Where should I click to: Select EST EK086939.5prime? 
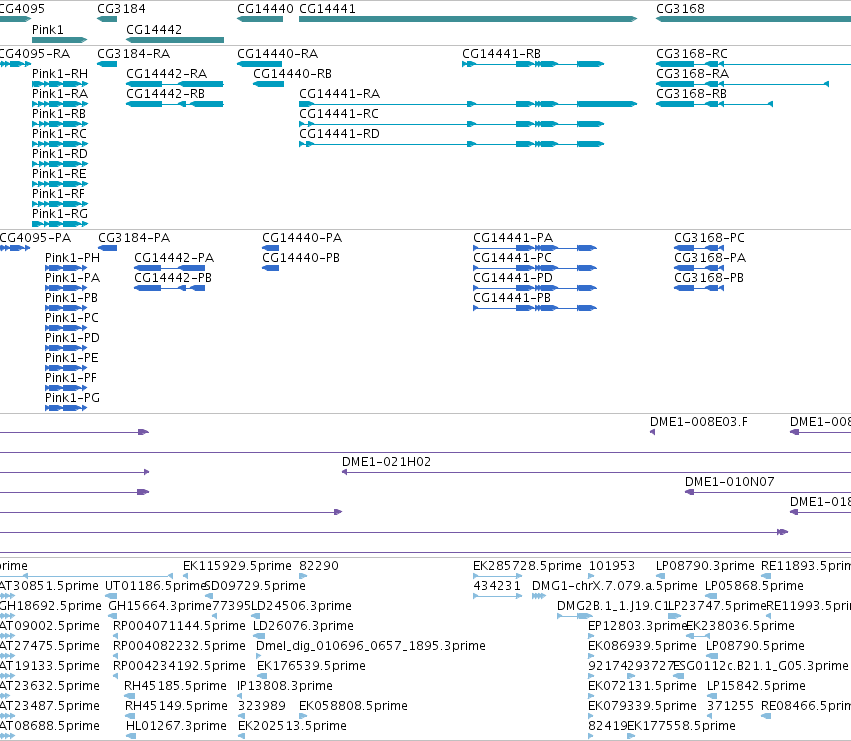click(x=642, y=646)
